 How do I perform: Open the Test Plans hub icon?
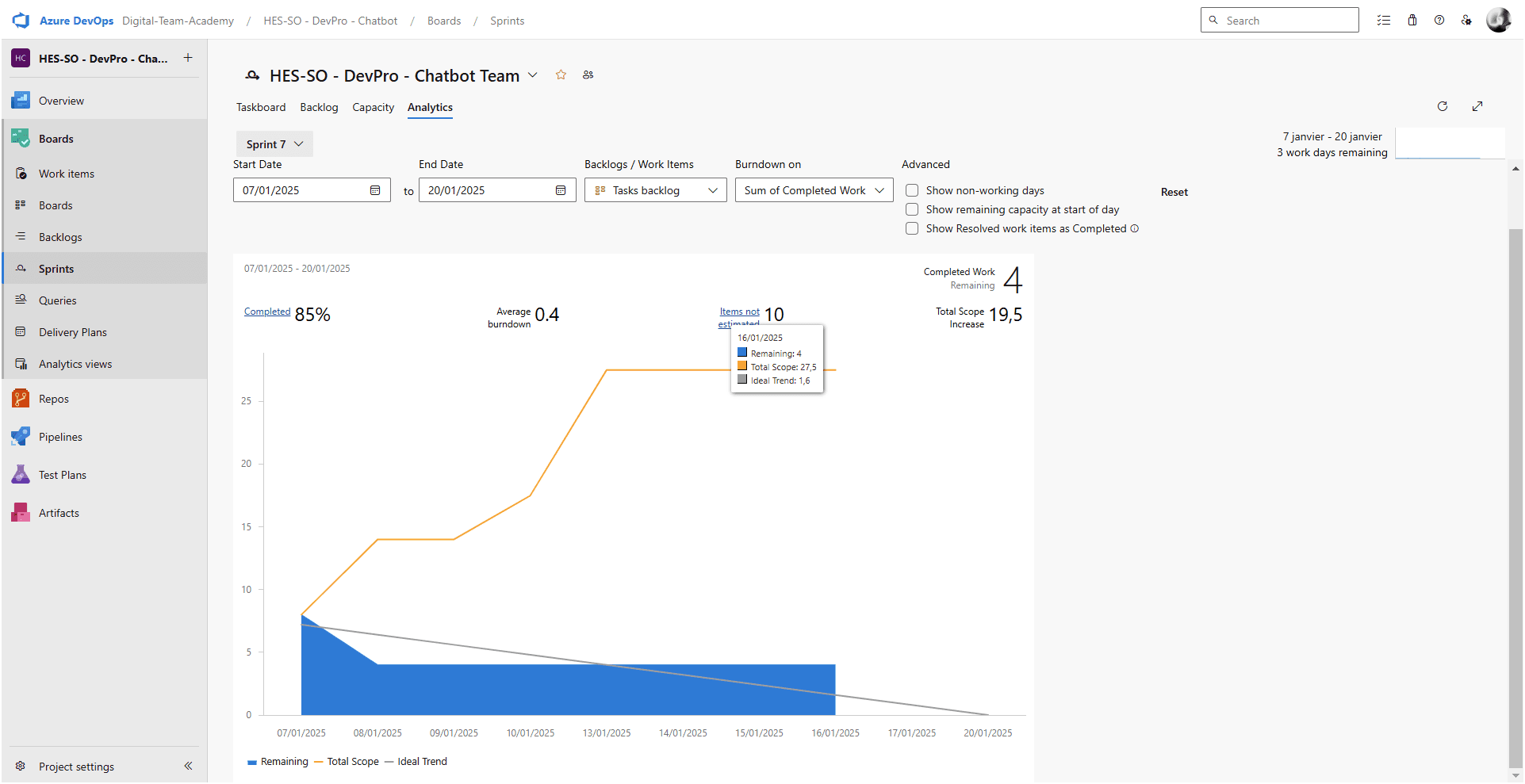pyautogui.click(x=21, y=475)
